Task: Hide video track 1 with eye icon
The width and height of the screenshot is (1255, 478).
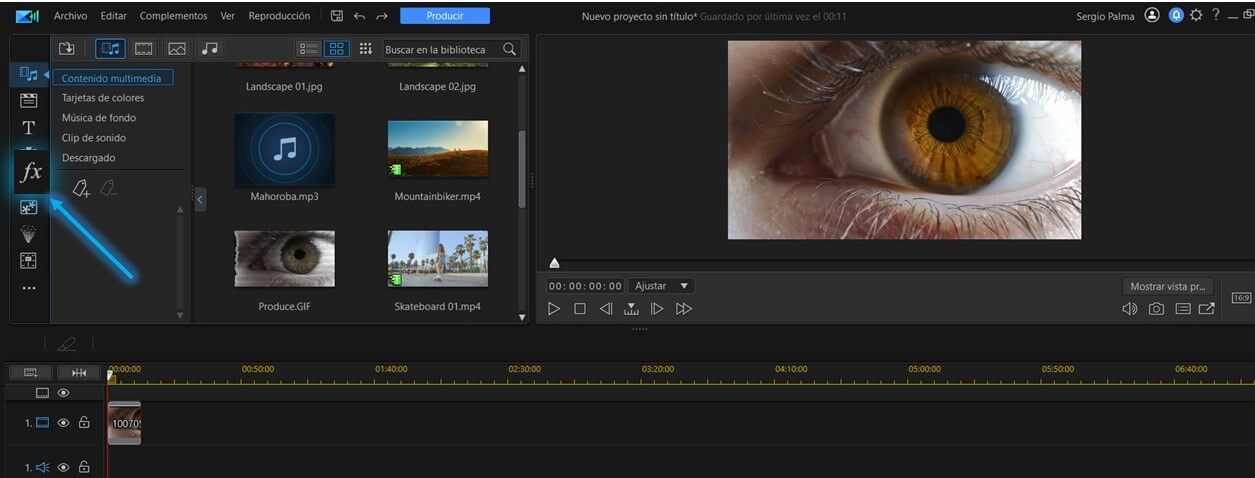Action: (63, 423)
